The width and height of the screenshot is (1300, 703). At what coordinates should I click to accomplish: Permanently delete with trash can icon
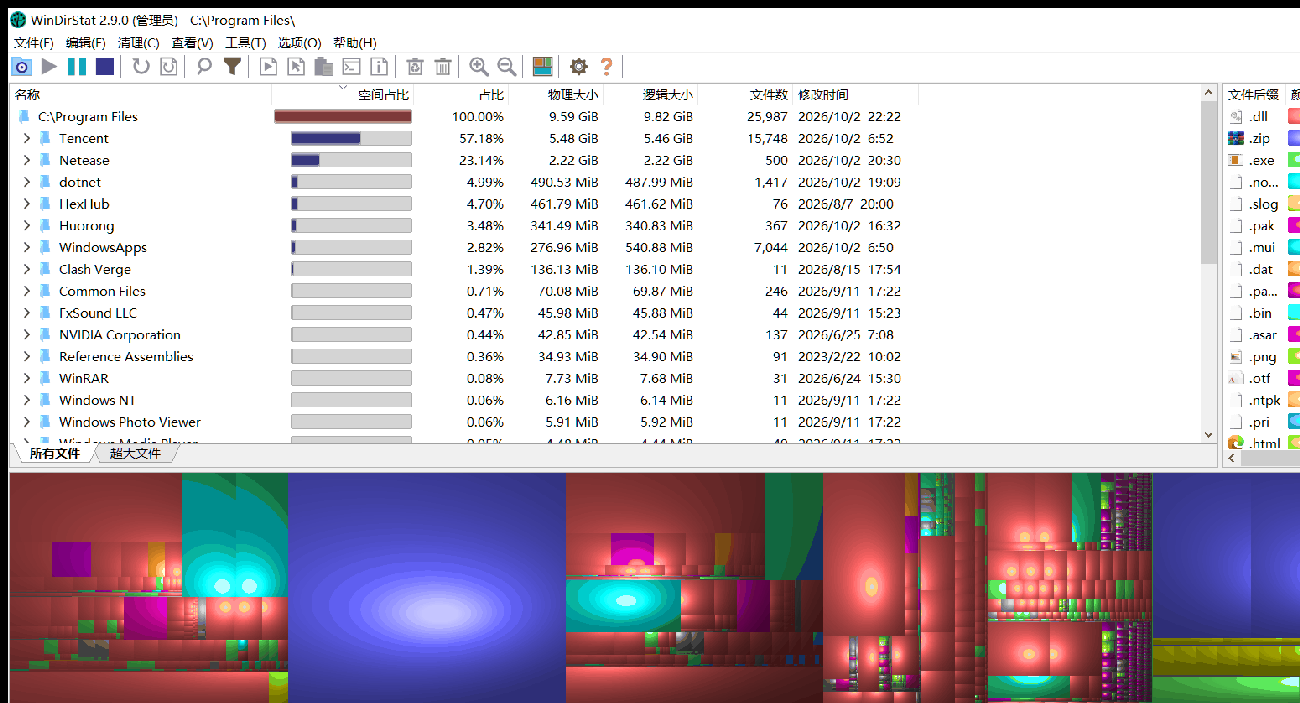pos(443,66)
